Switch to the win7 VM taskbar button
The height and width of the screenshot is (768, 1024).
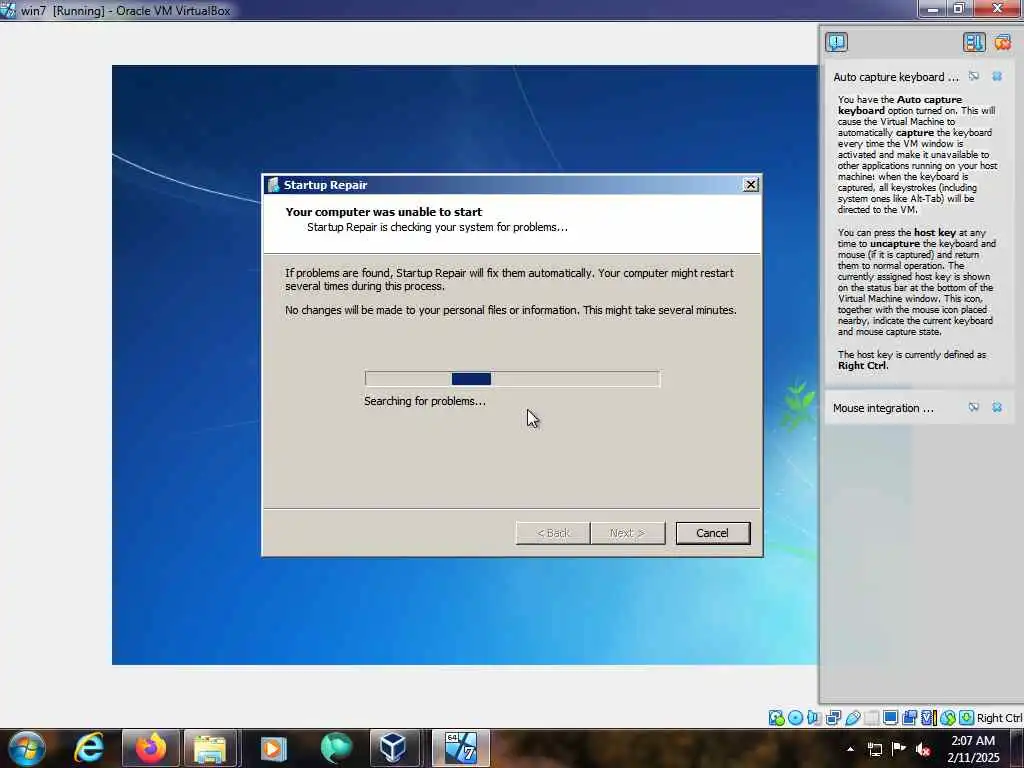(460, 748)
